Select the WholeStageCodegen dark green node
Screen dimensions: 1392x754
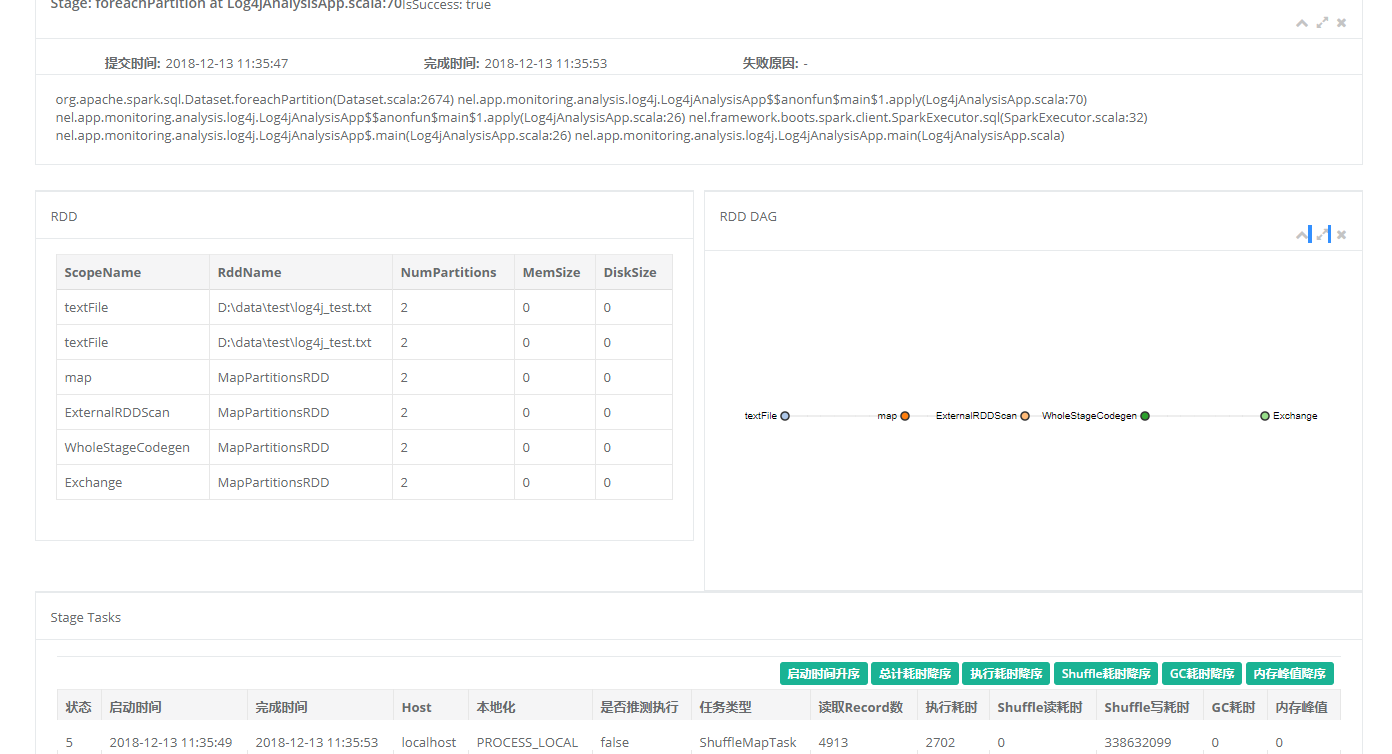coord(1145,416)
